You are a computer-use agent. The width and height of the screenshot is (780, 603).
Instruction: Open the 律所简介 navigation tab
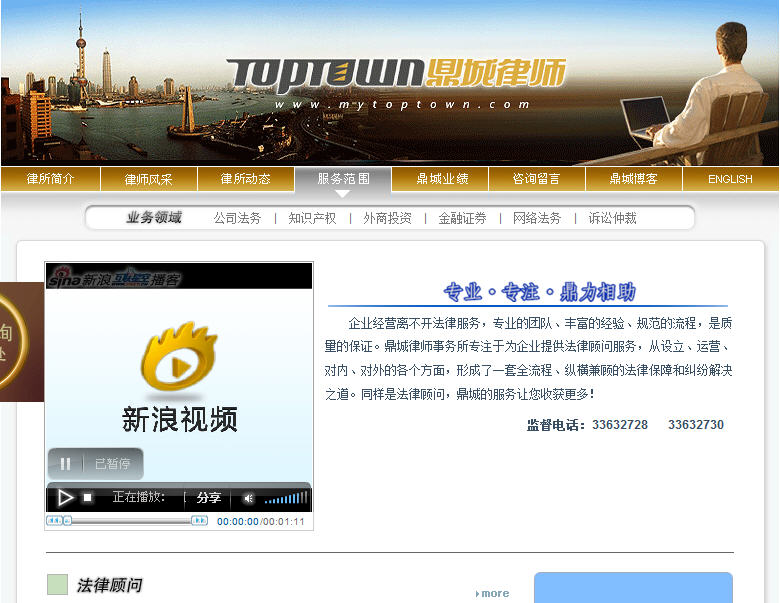click(50, 179)
